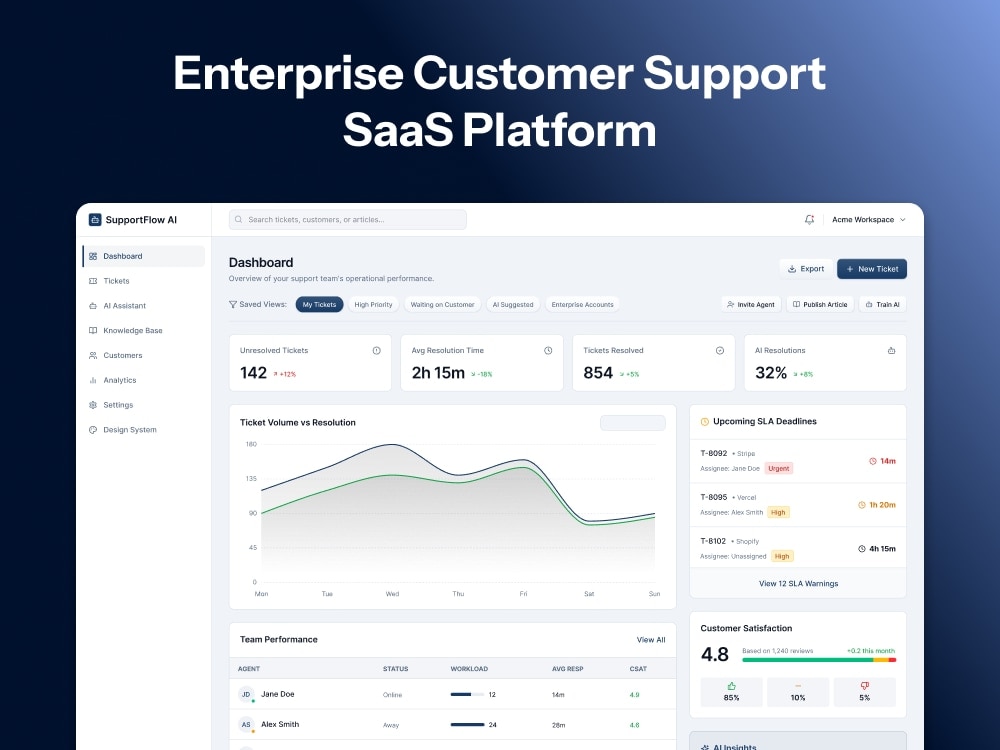Screen dimensions: 1000x750
Task: Select the My Tickets saved view
Action: pos(320,305)
